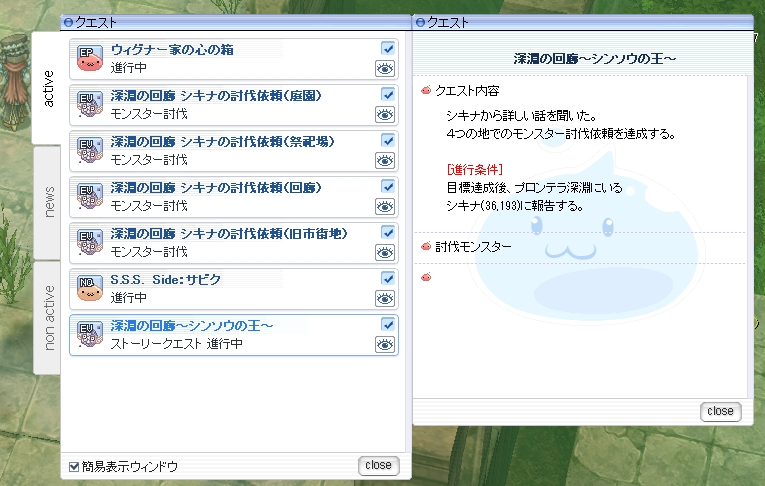Toggle eye icon for シキナの討伐依頼(祭祀場)
765x486 pixels.
[x=385, y=161]
